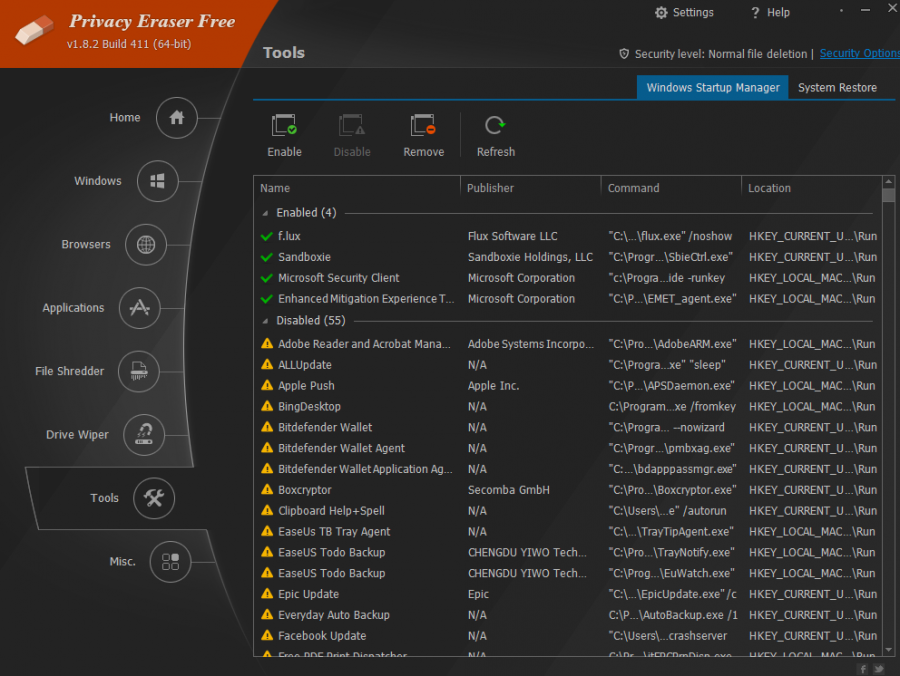Image resolution: width=900 pixels, height=676 pixels.
Task: Select the f.lux startup entry
Action: coord(290,236)
